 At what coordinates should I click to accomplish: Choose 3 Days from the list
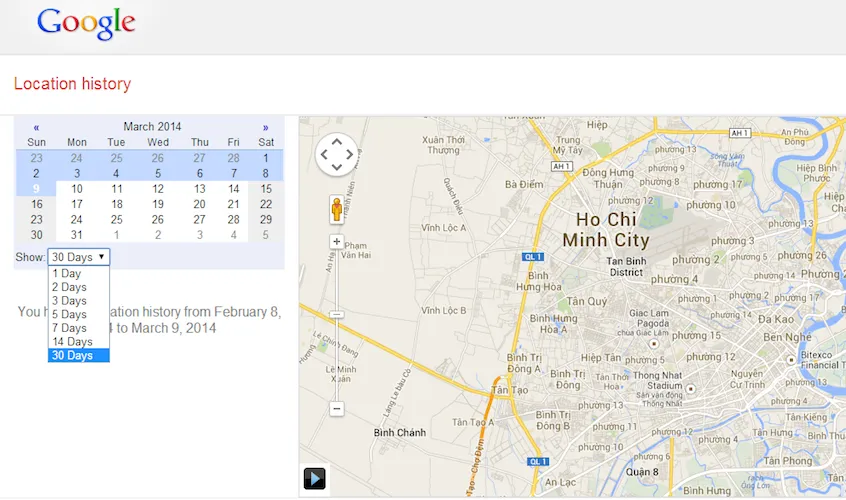[x=70, y=301]
